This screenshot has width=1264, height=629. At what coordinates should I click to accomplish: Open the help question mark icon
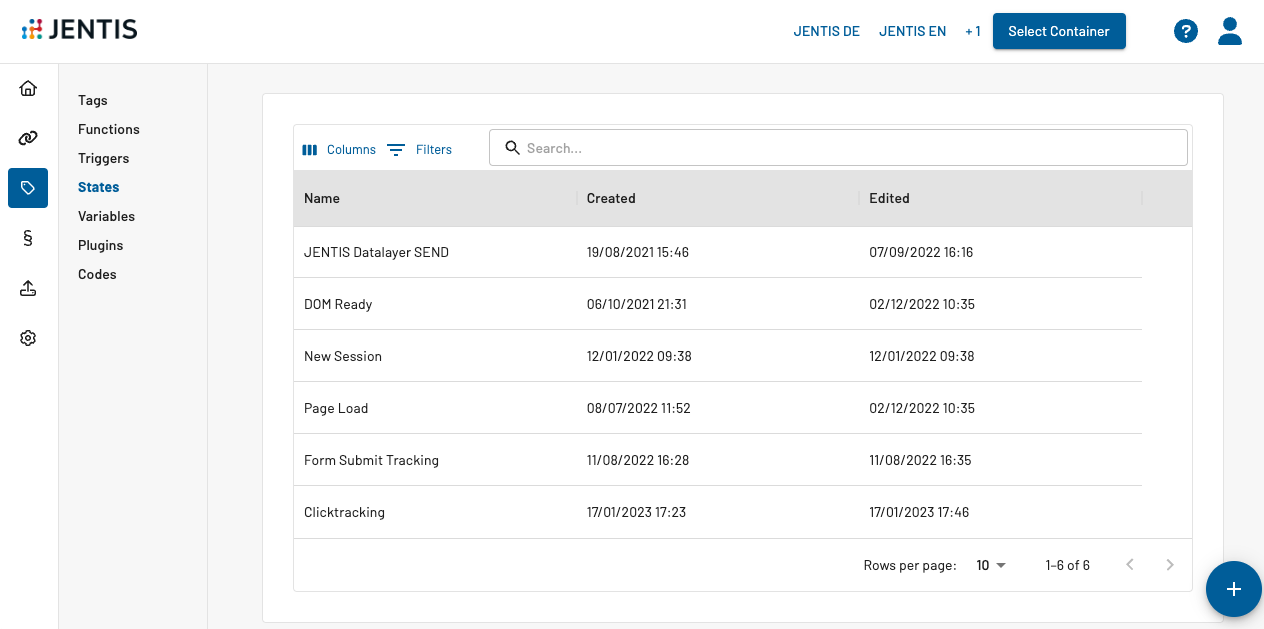coord(1186,31)
